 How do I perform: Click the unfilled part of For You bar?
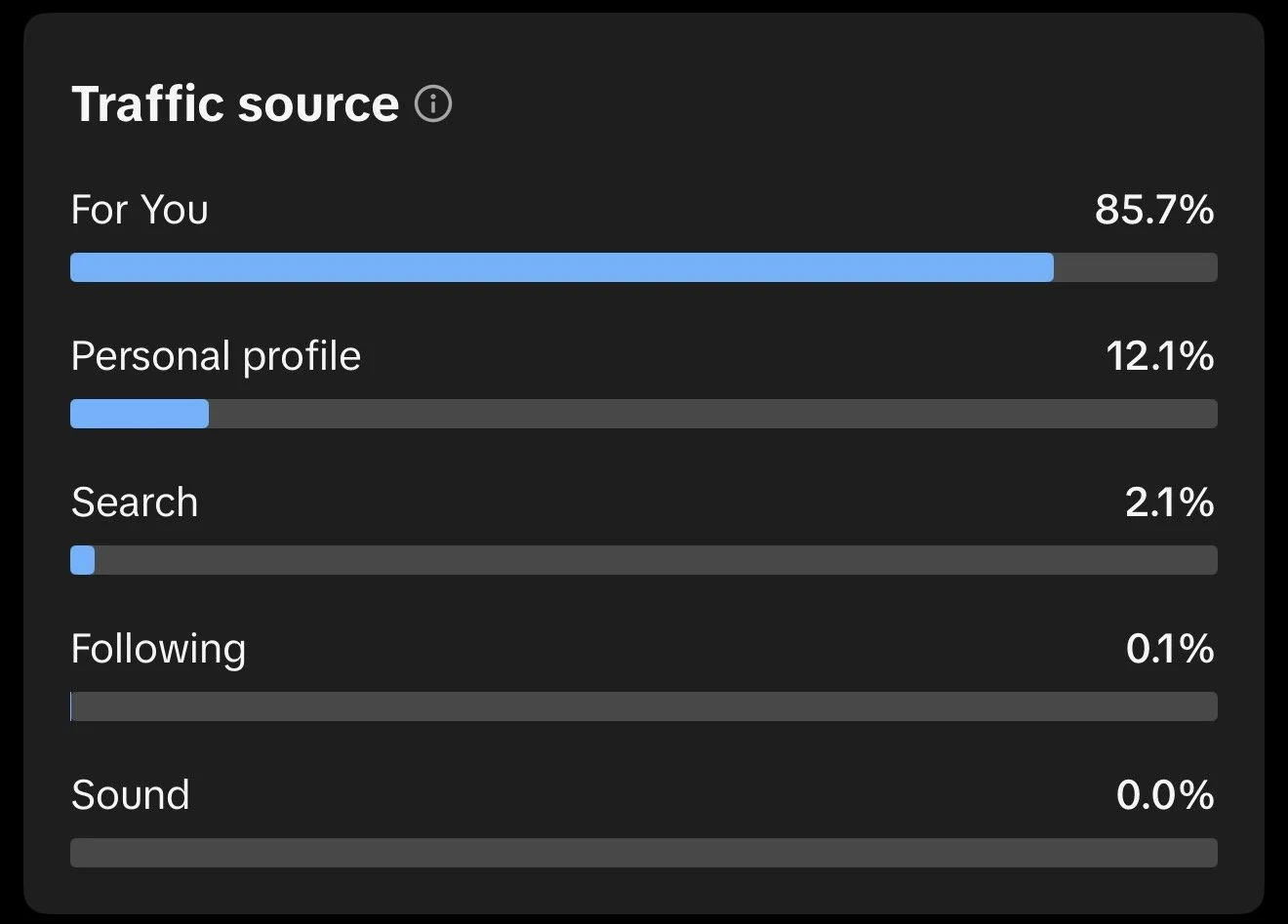[x=1136, y=267]
